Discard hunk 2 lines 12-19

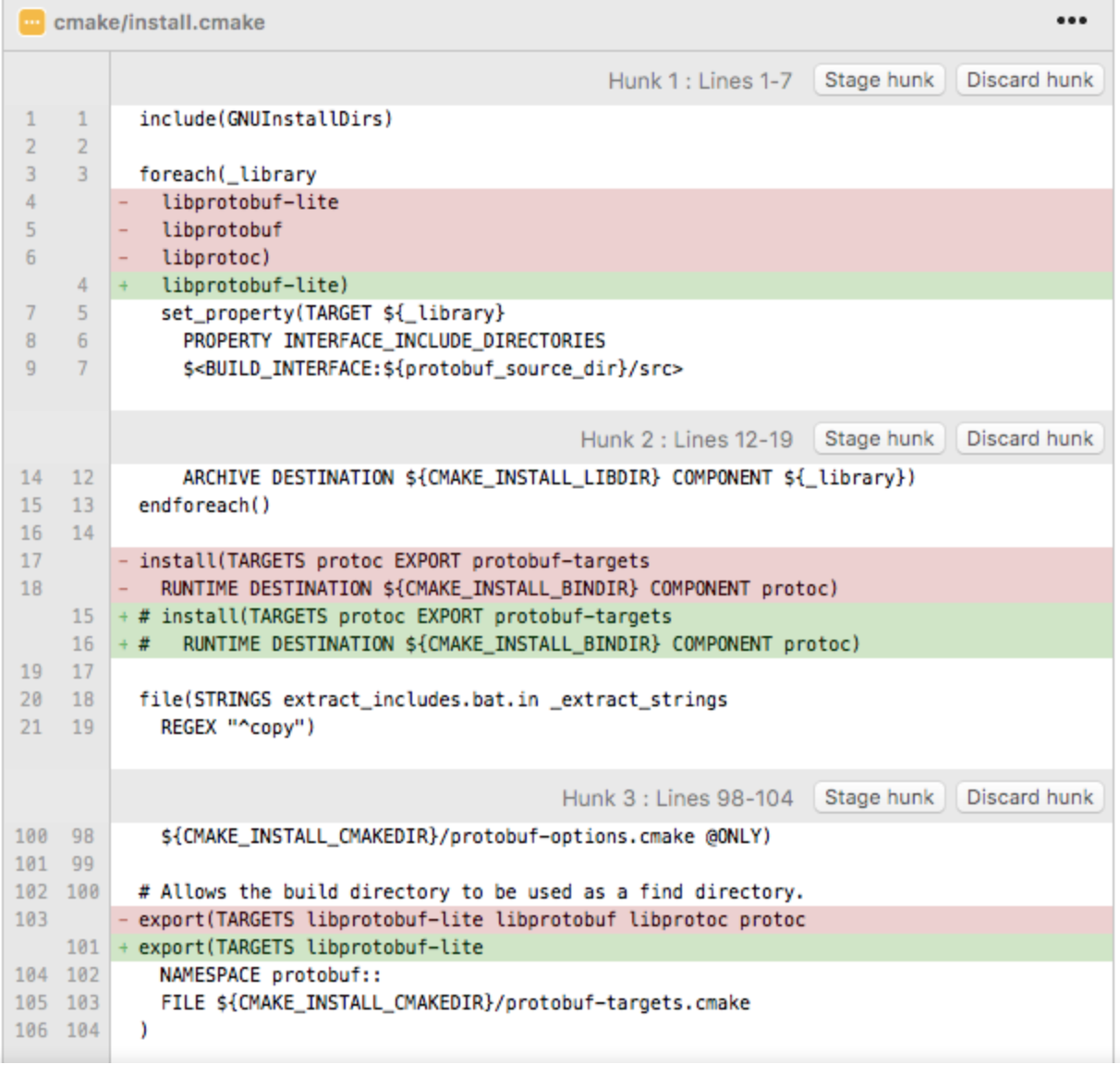coord(1029,439)
